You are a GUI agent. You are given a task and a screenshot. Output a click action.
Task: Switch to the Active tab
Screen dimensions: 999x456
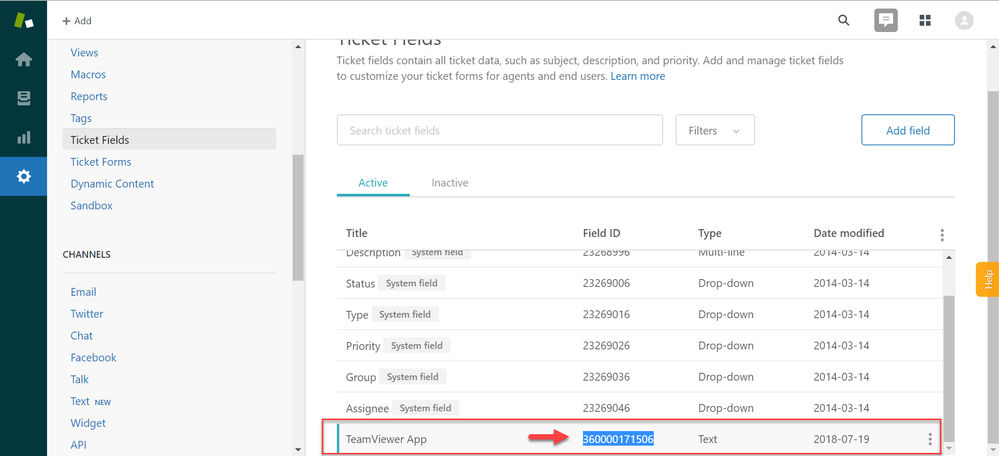pos(373,183)
